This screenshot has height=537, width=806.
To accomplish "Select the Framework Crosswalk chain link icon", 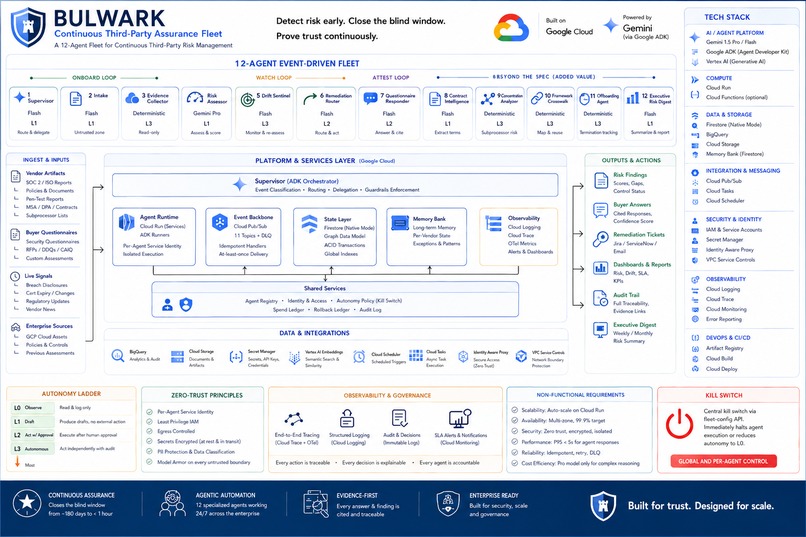I will coord(537,98).
